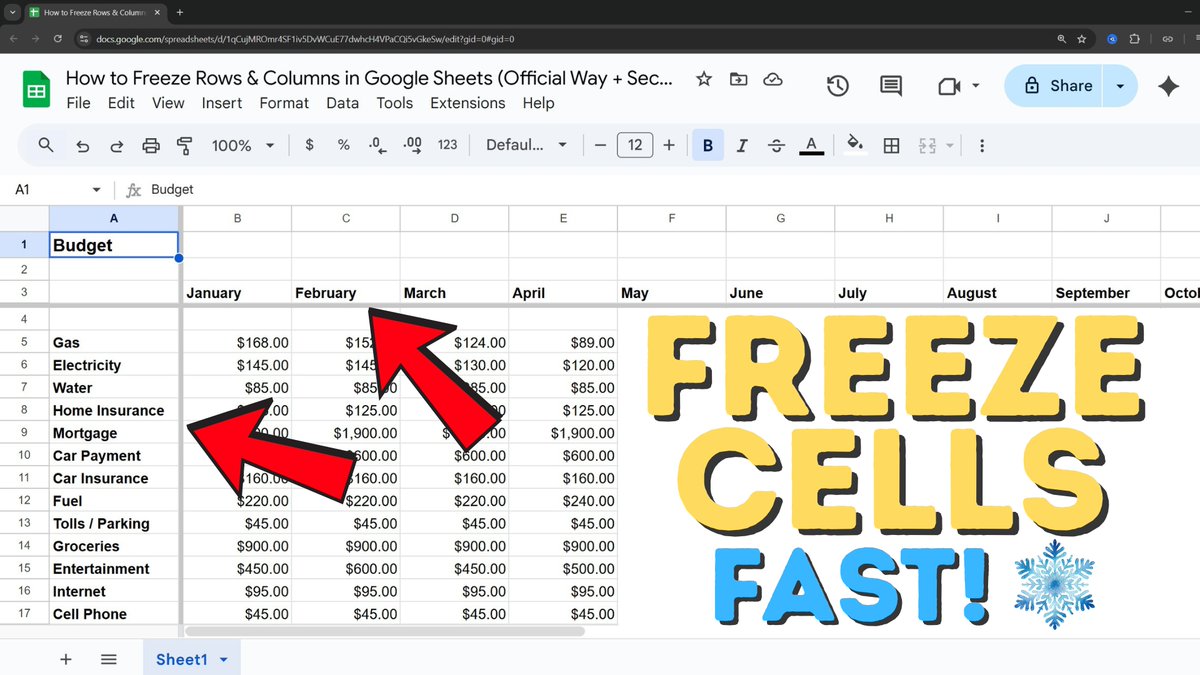Toggle strikethrough formatting
The width and height of the screenshot is (1200, 675).
[777, 145]
